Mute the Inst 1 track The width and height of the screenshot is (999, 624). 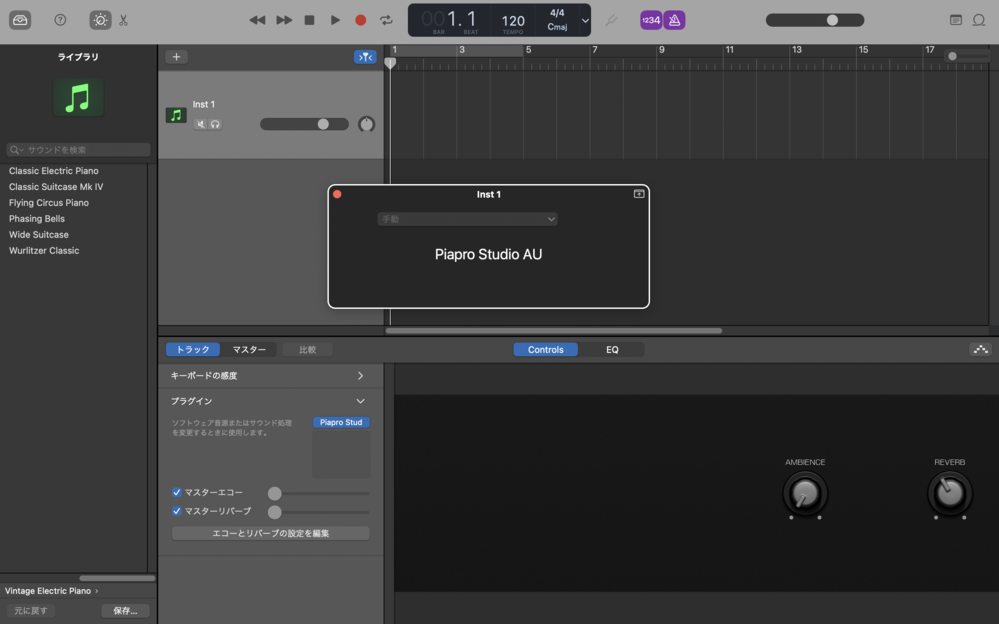201,124
